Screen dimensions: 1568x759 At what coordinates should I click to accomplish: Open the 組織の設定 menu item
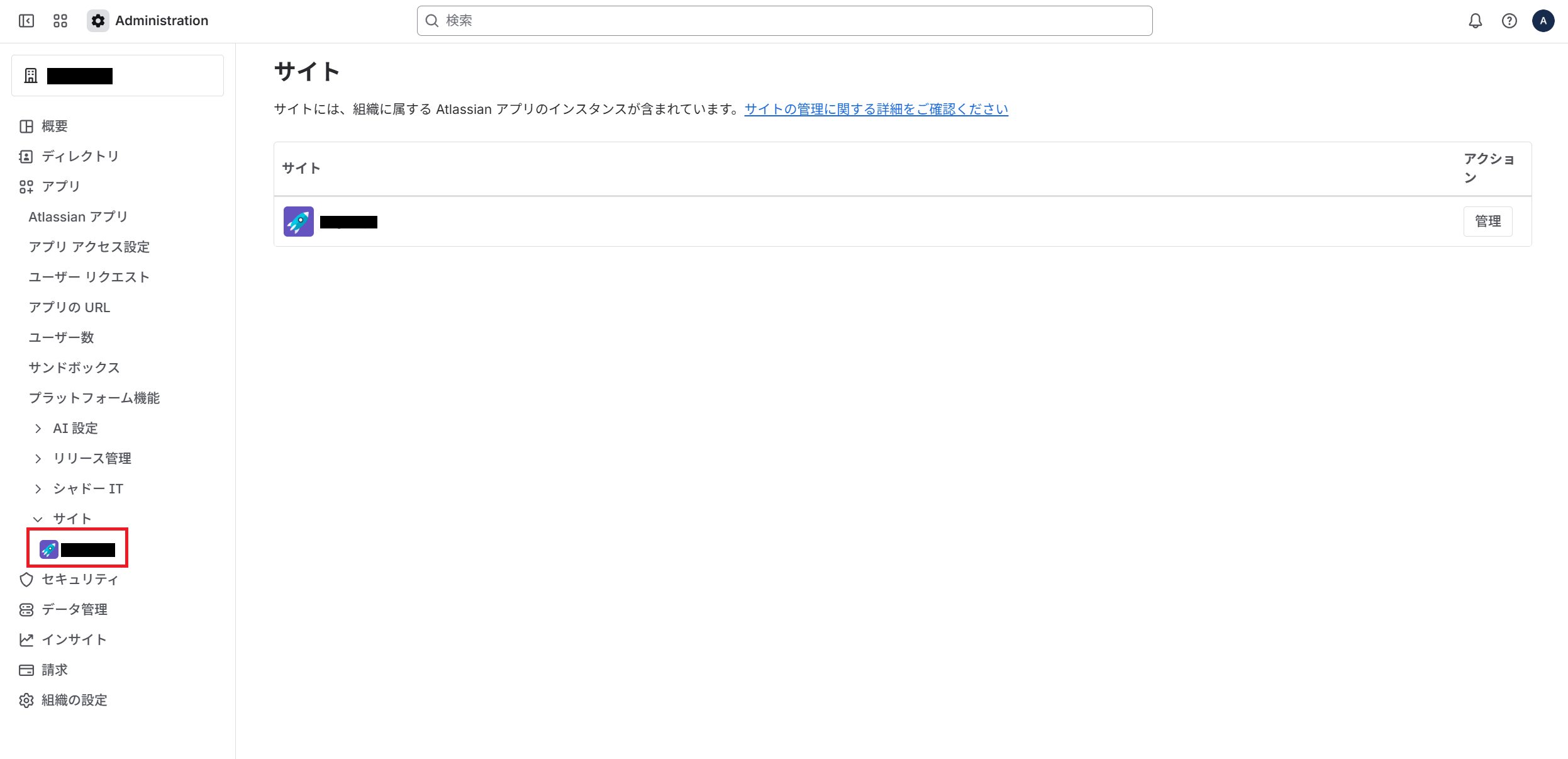[74, 700]
